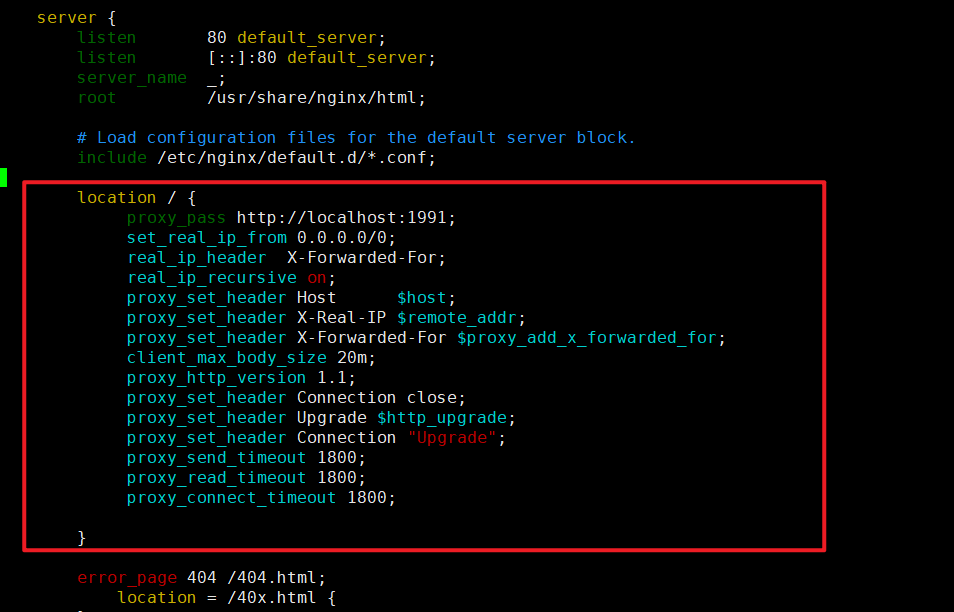Click the /etc/nginx/default.d/*.conf include path
Image resolution: width=954 pixels, height=612 pixels.
point(296,158)
